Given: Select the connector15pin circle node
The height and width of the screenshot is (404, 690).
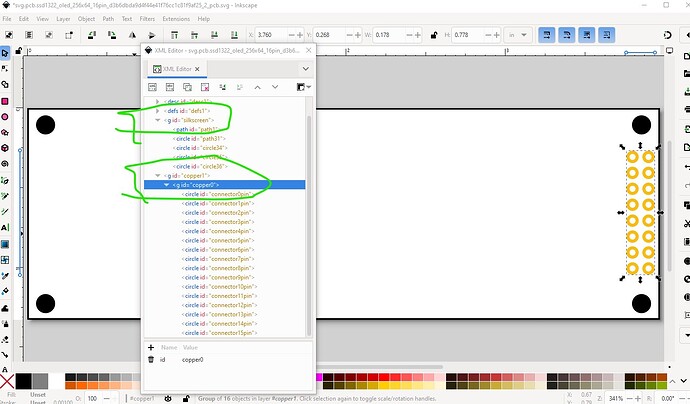Looking at the screenshot, I should (219, 333).
